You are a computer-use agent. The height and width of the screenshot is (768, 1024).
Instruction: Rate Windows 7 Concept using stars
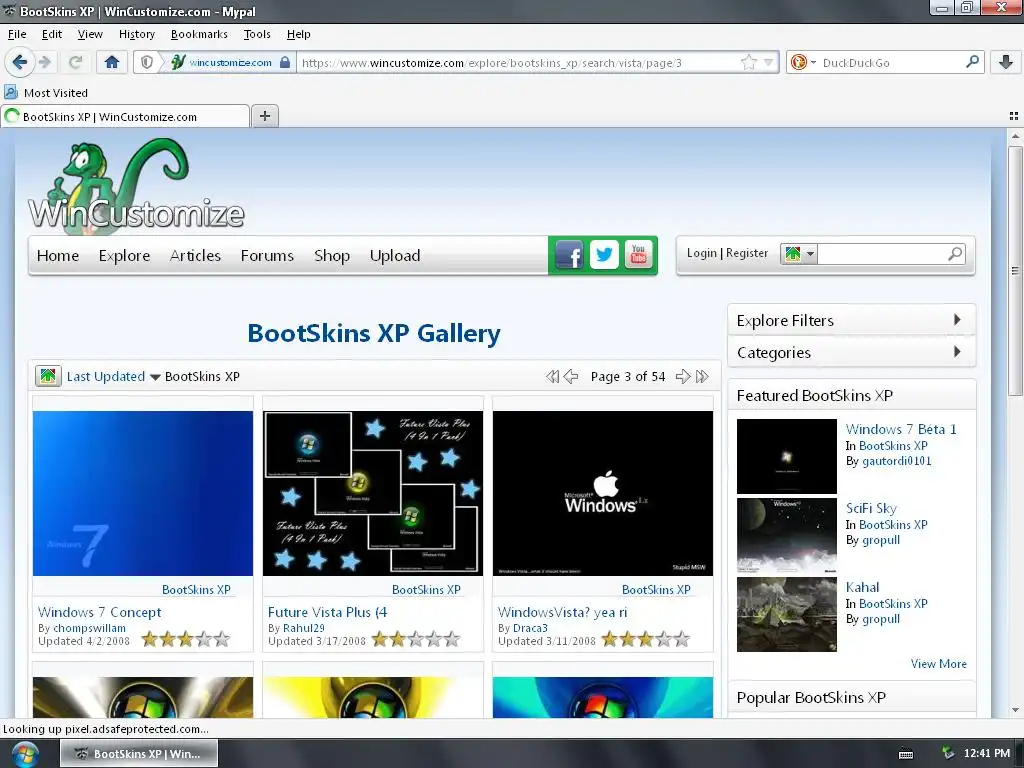[185, 639]
